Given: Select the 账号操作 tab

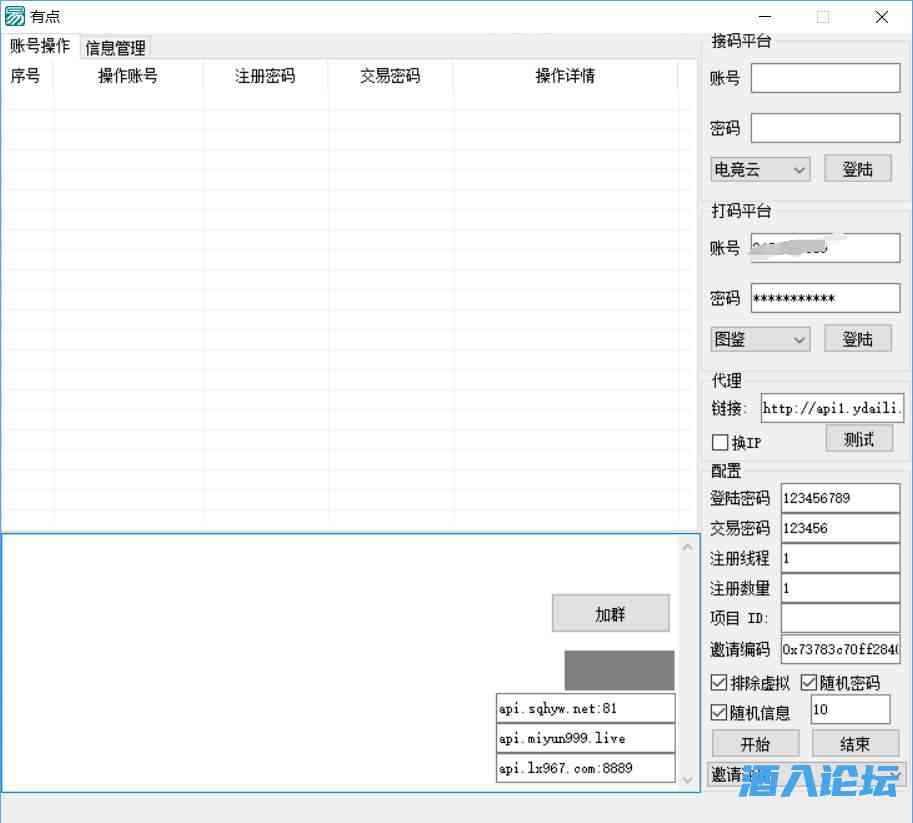Looking at the screenshot, I should (40, 46).
